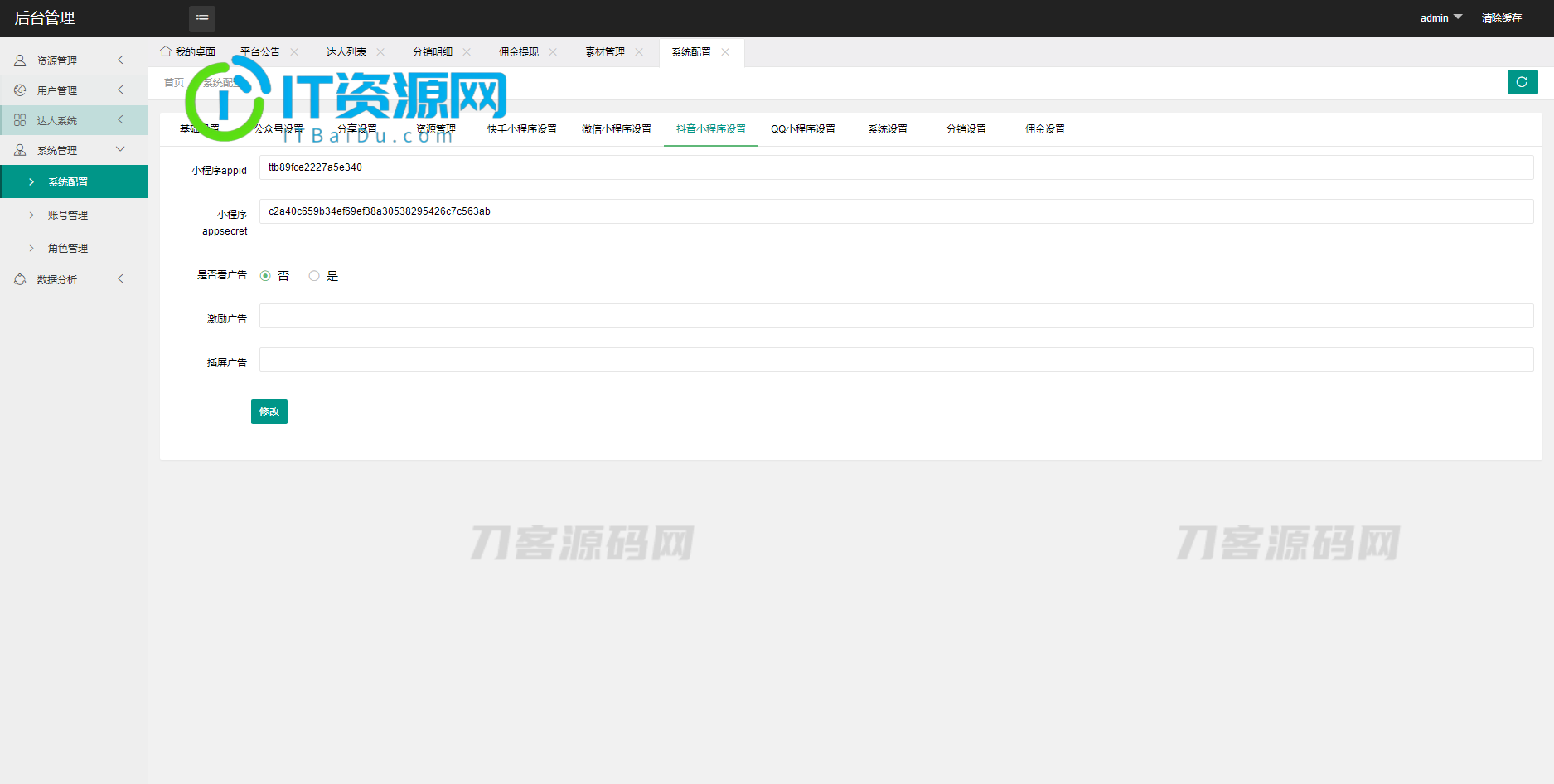Click the 激励广告 input field
The width and height of the screenshot is (1554, 784).
click(x=896, y=316)
